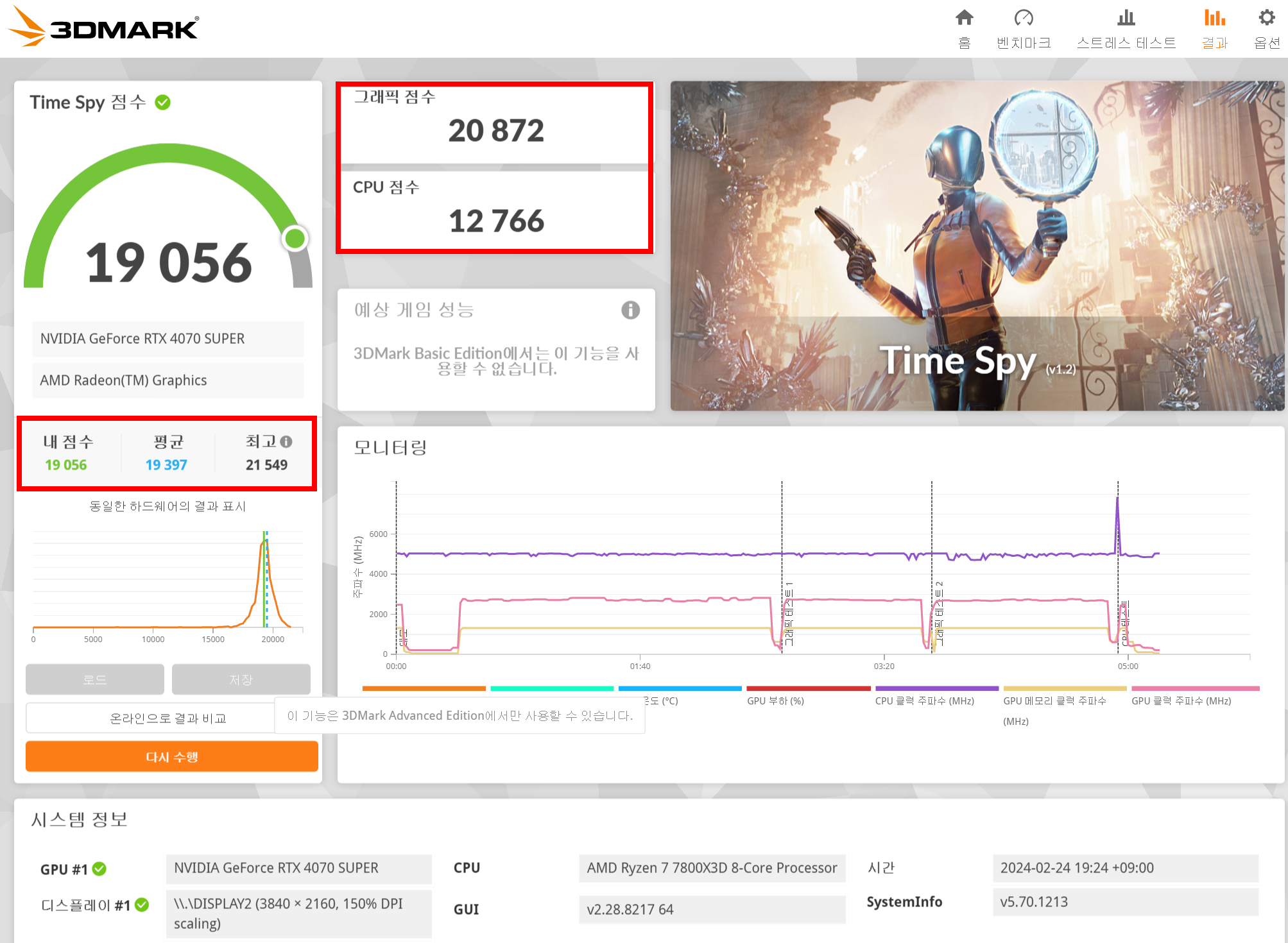
Task: Click the DISPLAY2 3840 × 2160 field
Action: click(298, 913)
